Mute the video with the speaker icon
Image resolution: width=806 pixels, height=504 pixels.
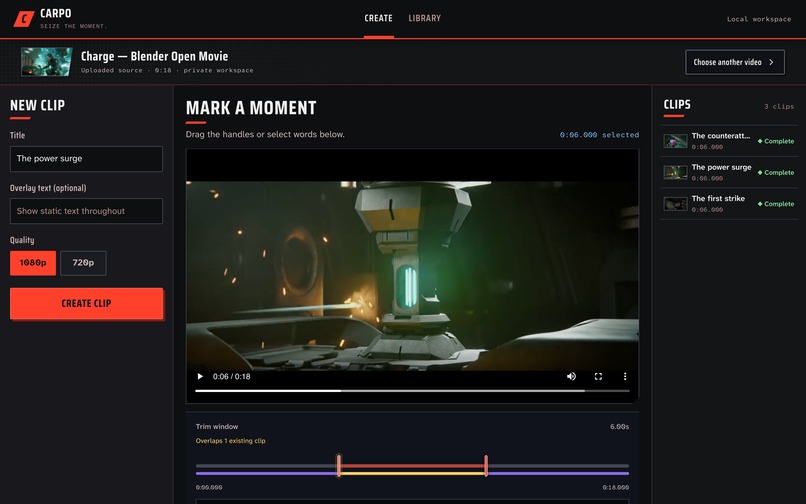(x=571, y=376)
